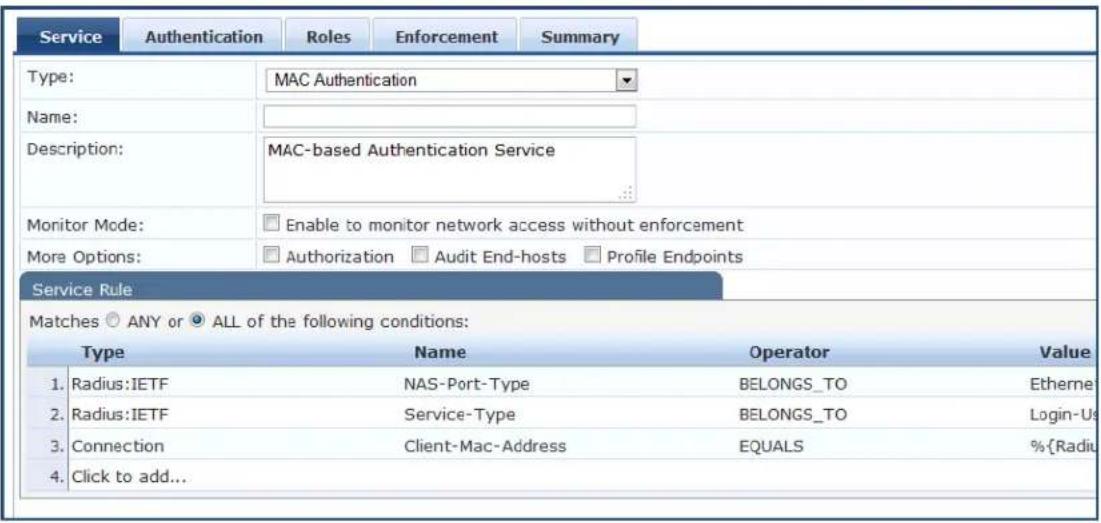This screenshot has width=1101, height=523.
Task: Click the Type column header
Action: click(x=103, y=352)
